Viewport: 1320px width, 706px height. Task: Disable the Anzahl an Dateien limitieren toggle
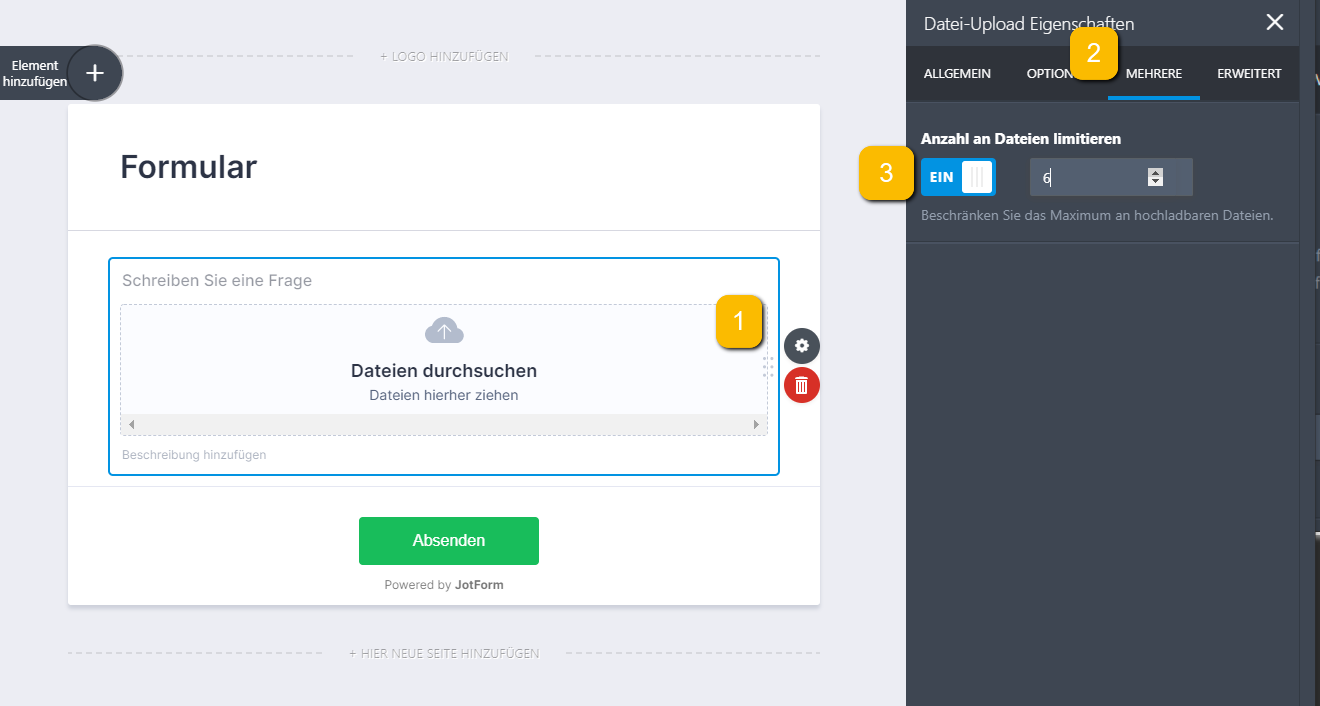(958, 177)
